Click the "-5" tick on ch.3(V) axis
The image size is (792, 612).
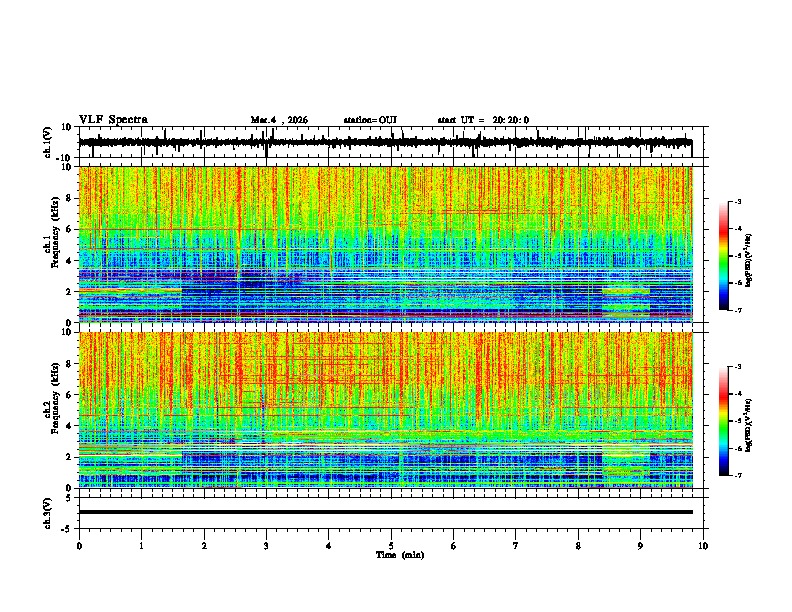67,529
